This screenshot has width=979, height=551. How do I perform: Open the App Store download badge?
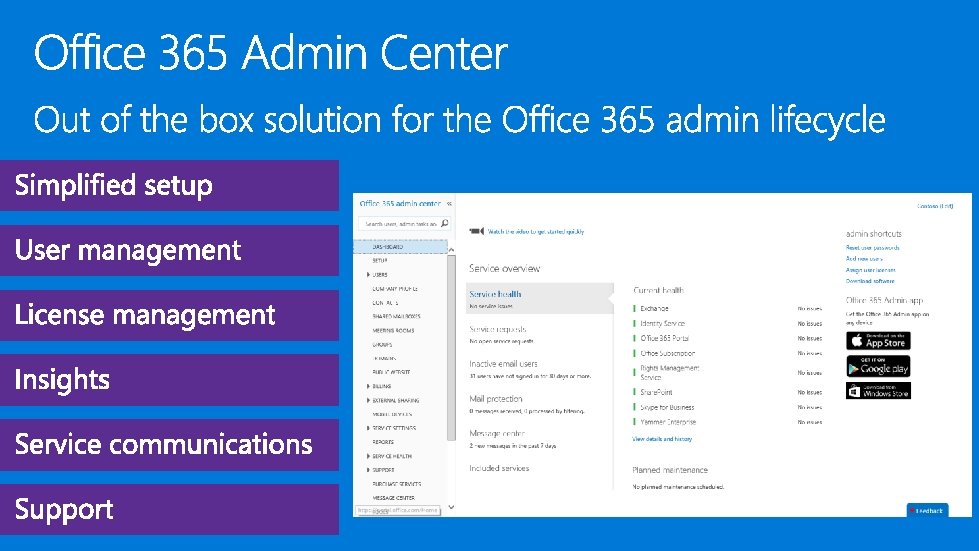[x=878, y=341]
